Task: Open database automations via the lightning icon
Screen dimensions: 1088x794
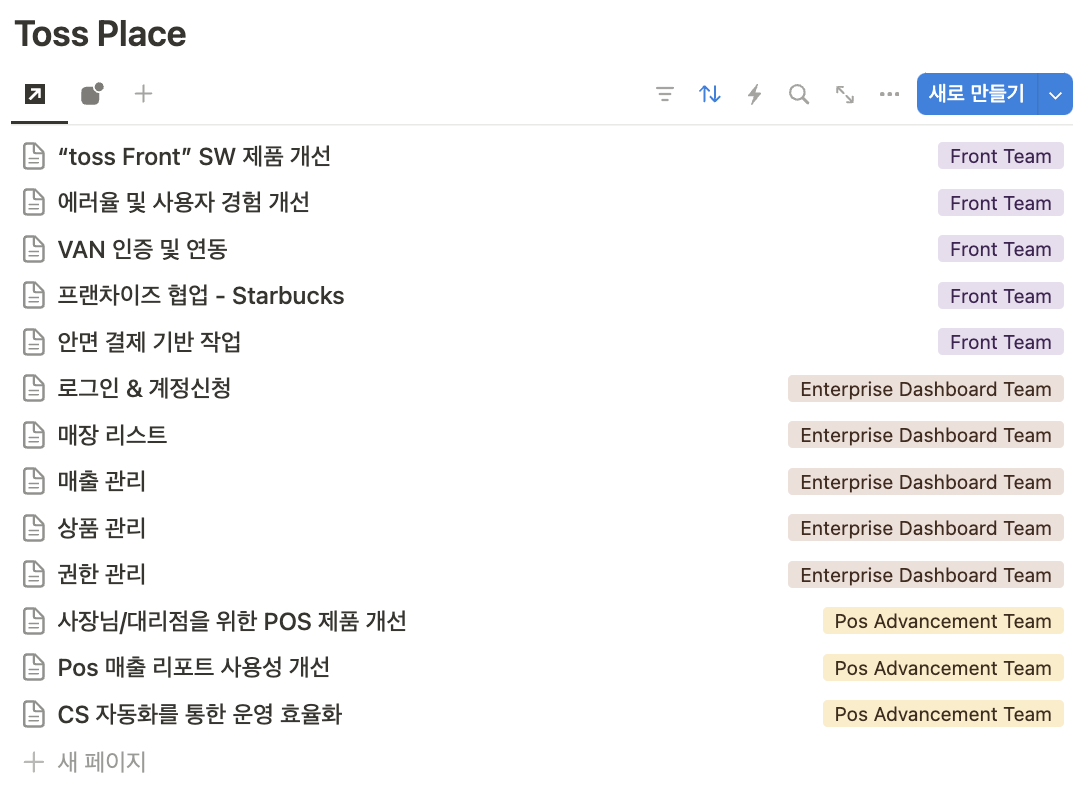Action: (x=754, y=93)
